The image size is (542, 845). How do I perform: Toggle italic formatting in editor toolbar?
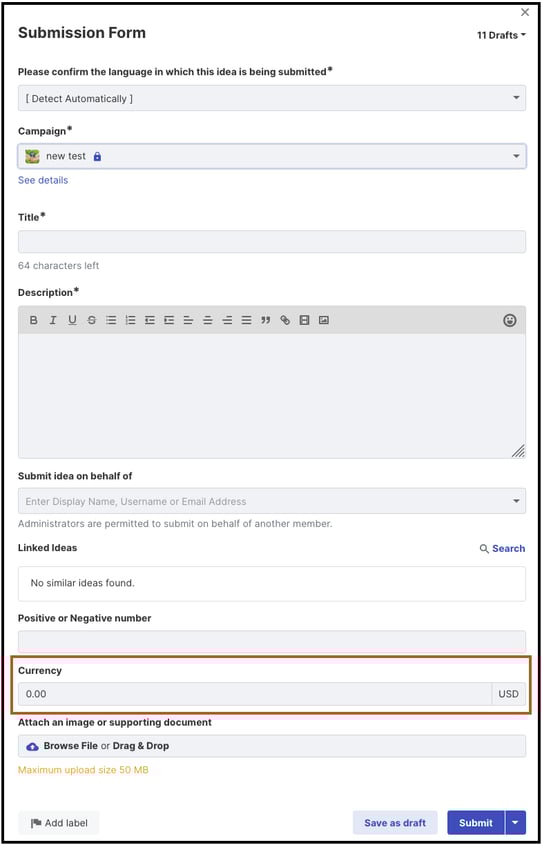click(53, 320)
